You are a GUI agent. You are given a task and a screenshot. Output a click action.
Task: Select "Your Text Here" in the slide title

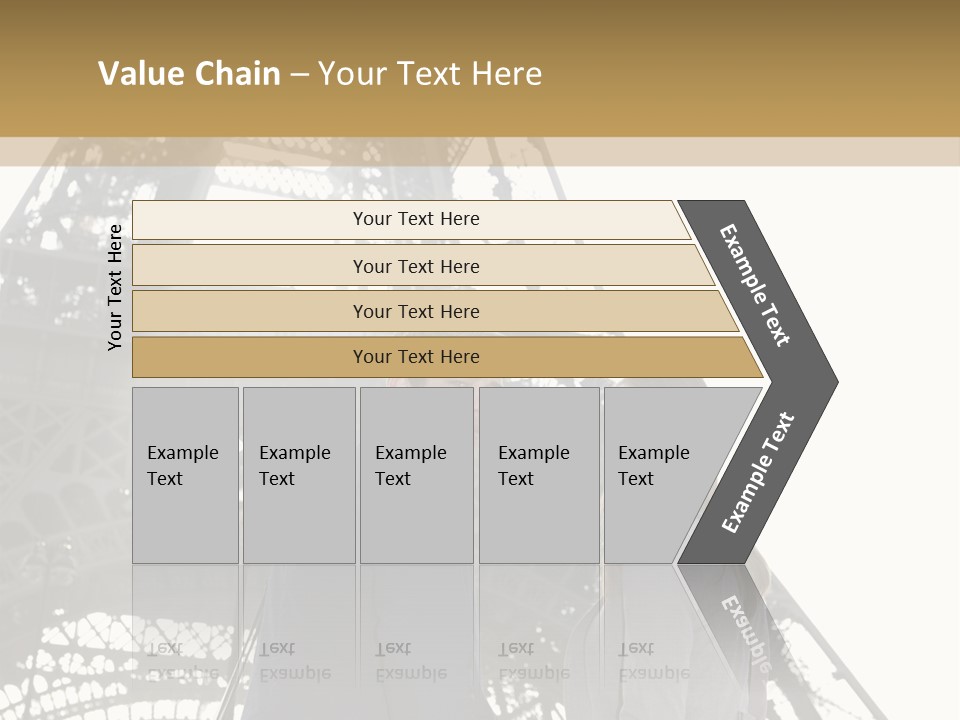(x=430, y=74)
